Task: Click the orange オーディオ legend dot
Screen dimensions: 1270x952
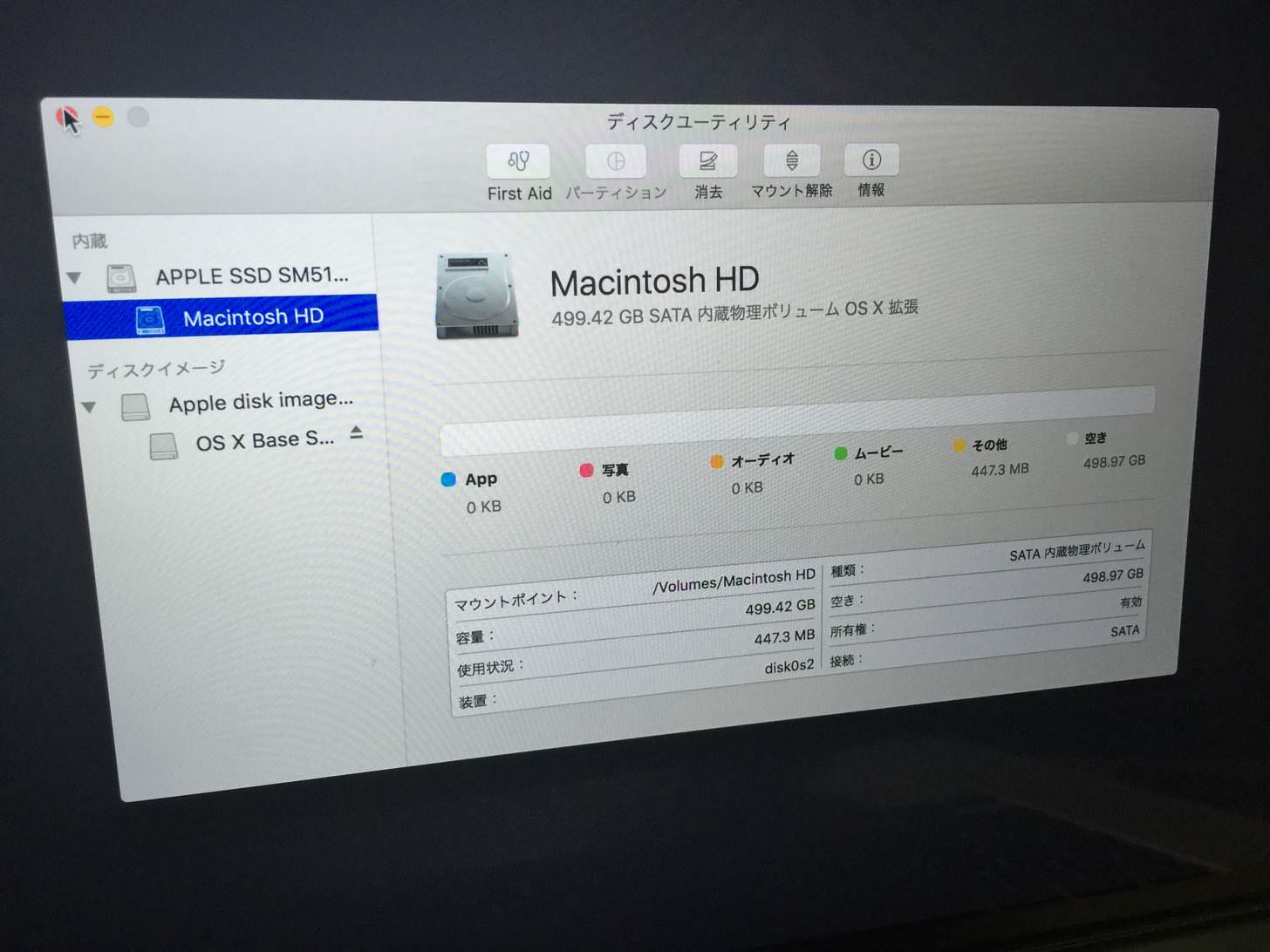Action: tap(717, 462)
